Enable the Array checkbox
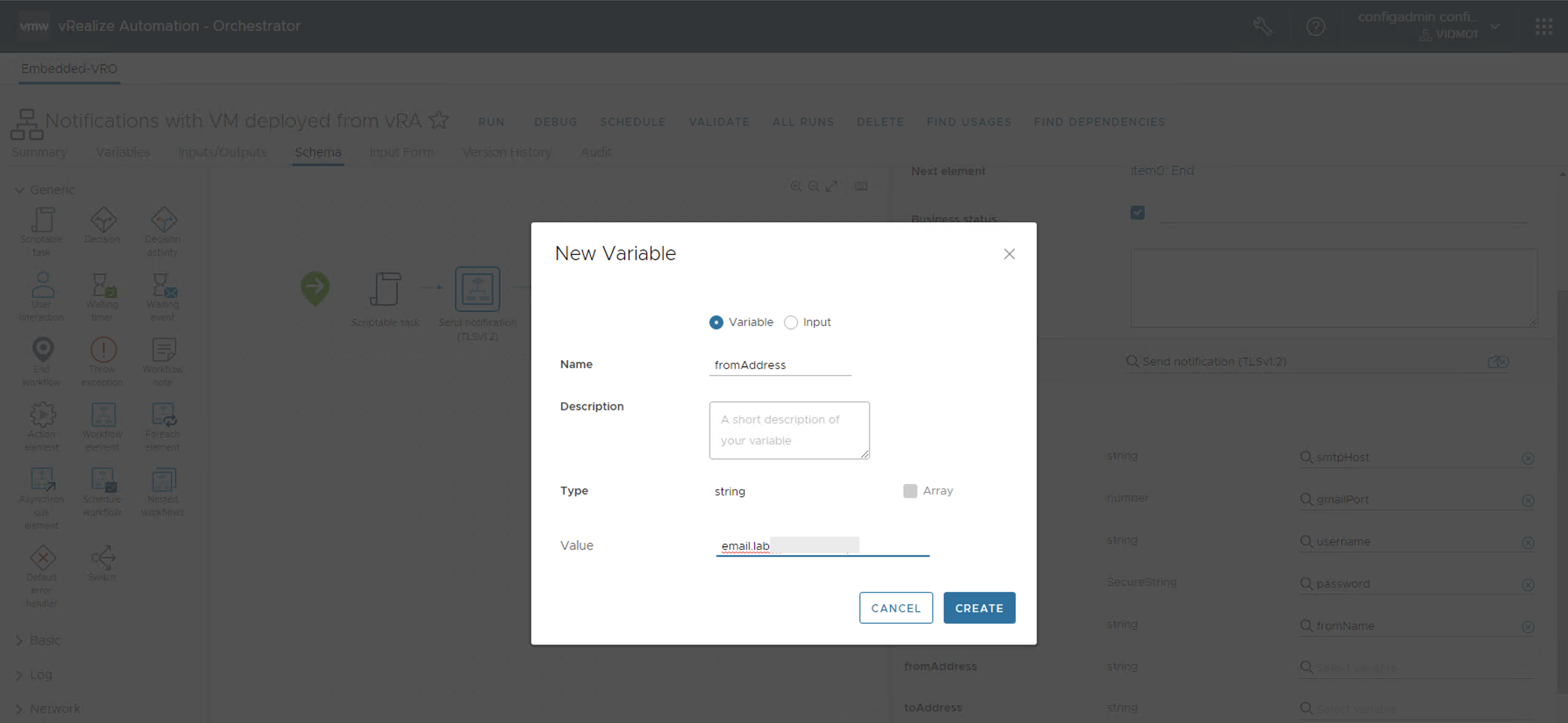Viewport: 1568px width, 723px height. click(x=910, y=491)
